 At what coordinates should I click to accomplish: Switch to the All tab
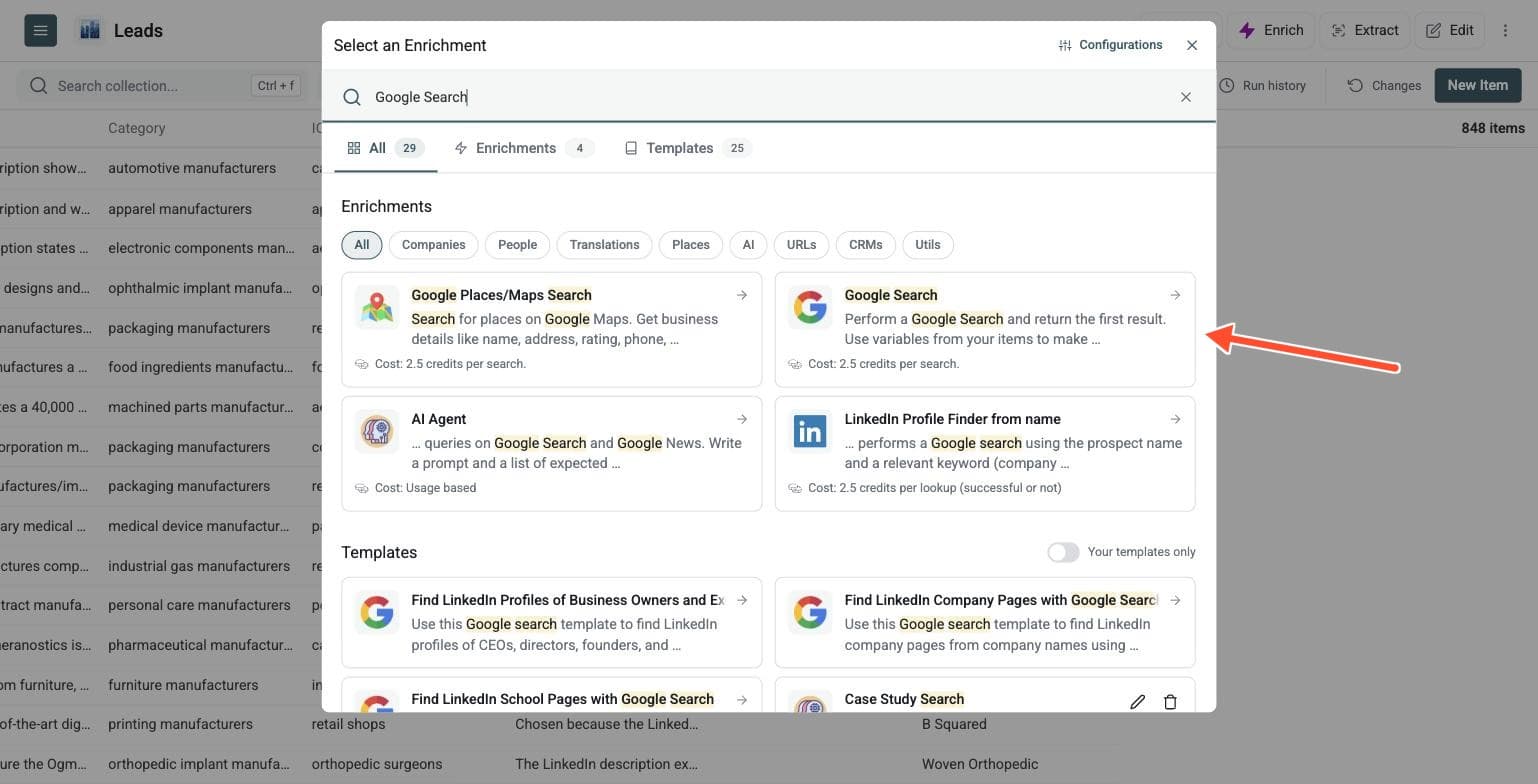coord(386,148)
